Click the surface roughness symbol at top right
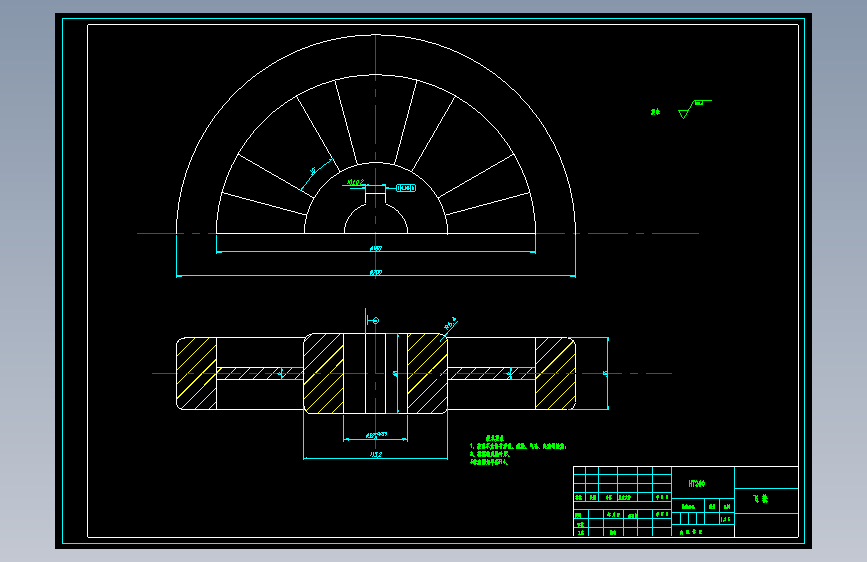Image resolution: width=867 pixels, height=562 pixels. pos(694,109)
